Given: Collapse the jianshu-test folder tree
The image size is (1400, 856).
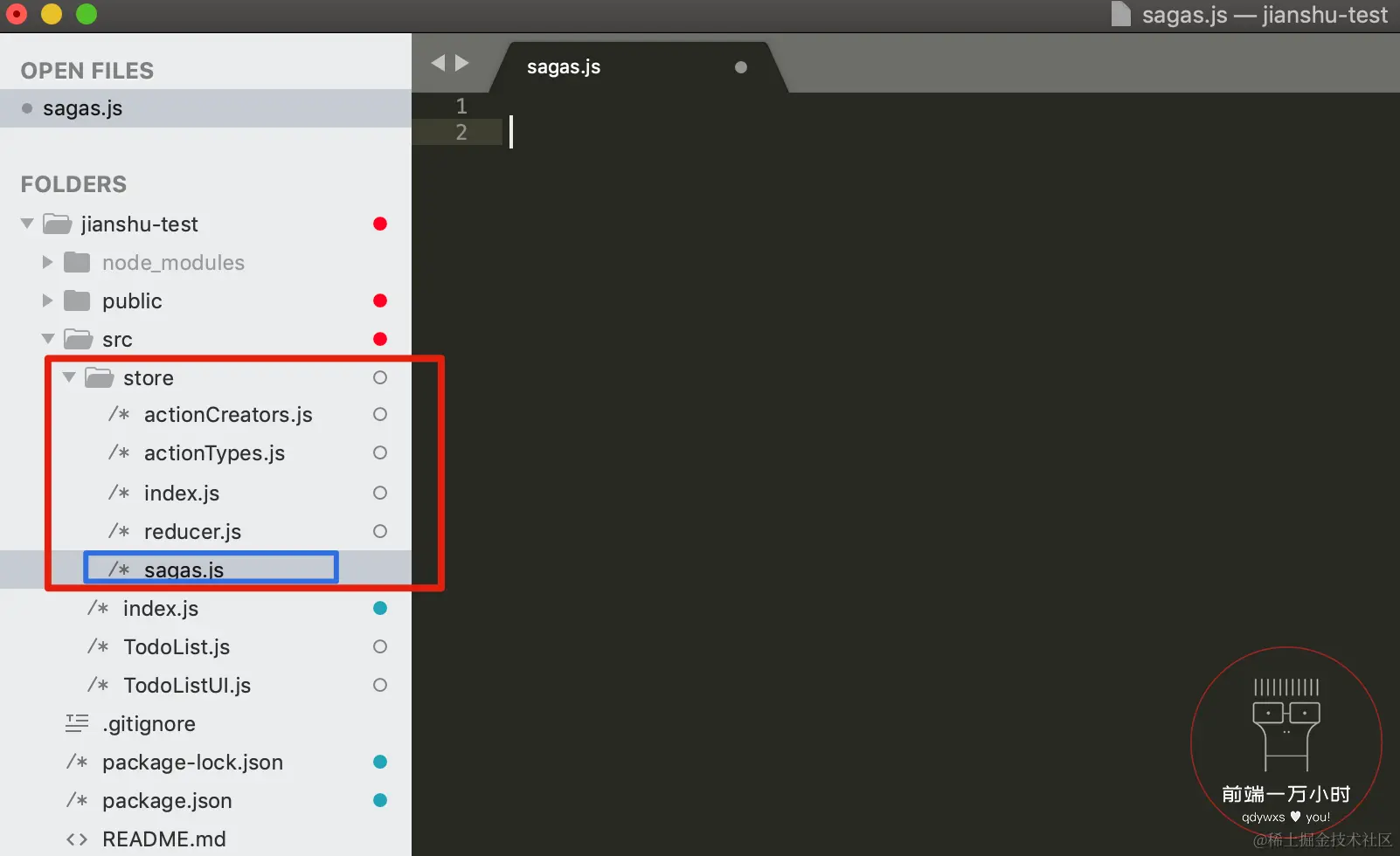Looking at the screenshot, I should click(27, 224).
